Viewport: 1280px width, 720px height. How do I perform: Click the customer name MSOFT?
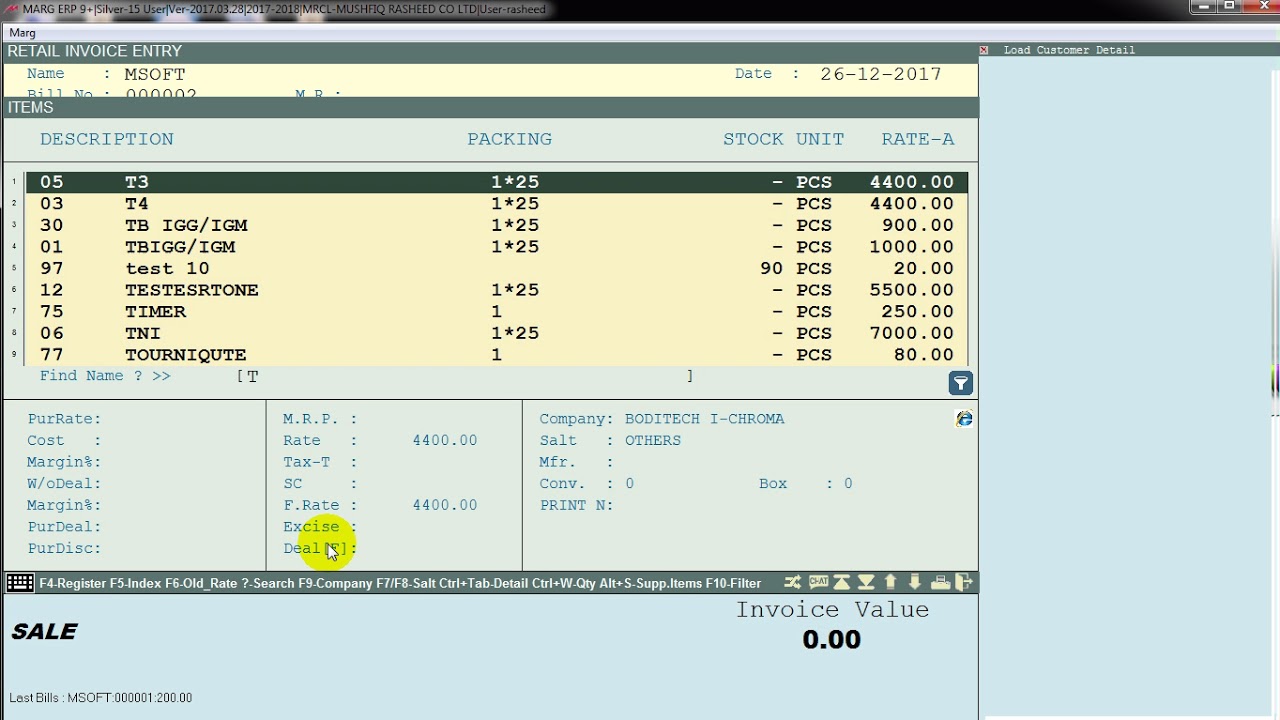(155, 74)
